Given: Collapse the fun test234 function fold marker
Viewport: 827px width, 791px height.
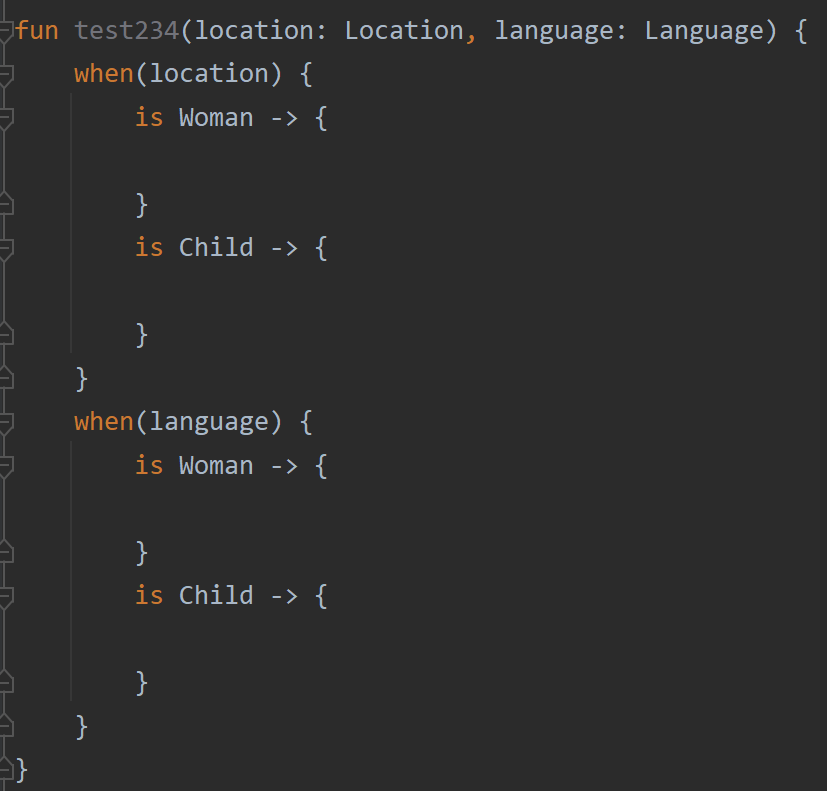Looking at the screenshot, I should pyautogui.click(x=5, y=31).
